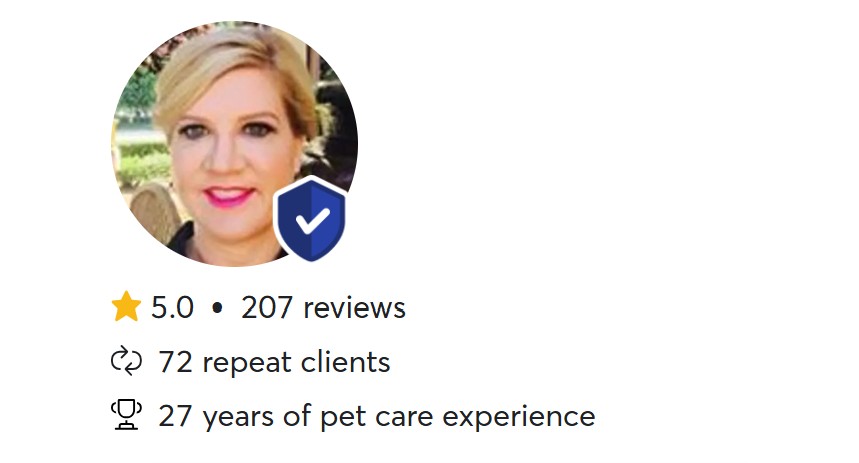Click the bullet dot between rating and reviews
The width and height of the screenshot is (859, 463).
pyautogui.click(x=217, y=308)
